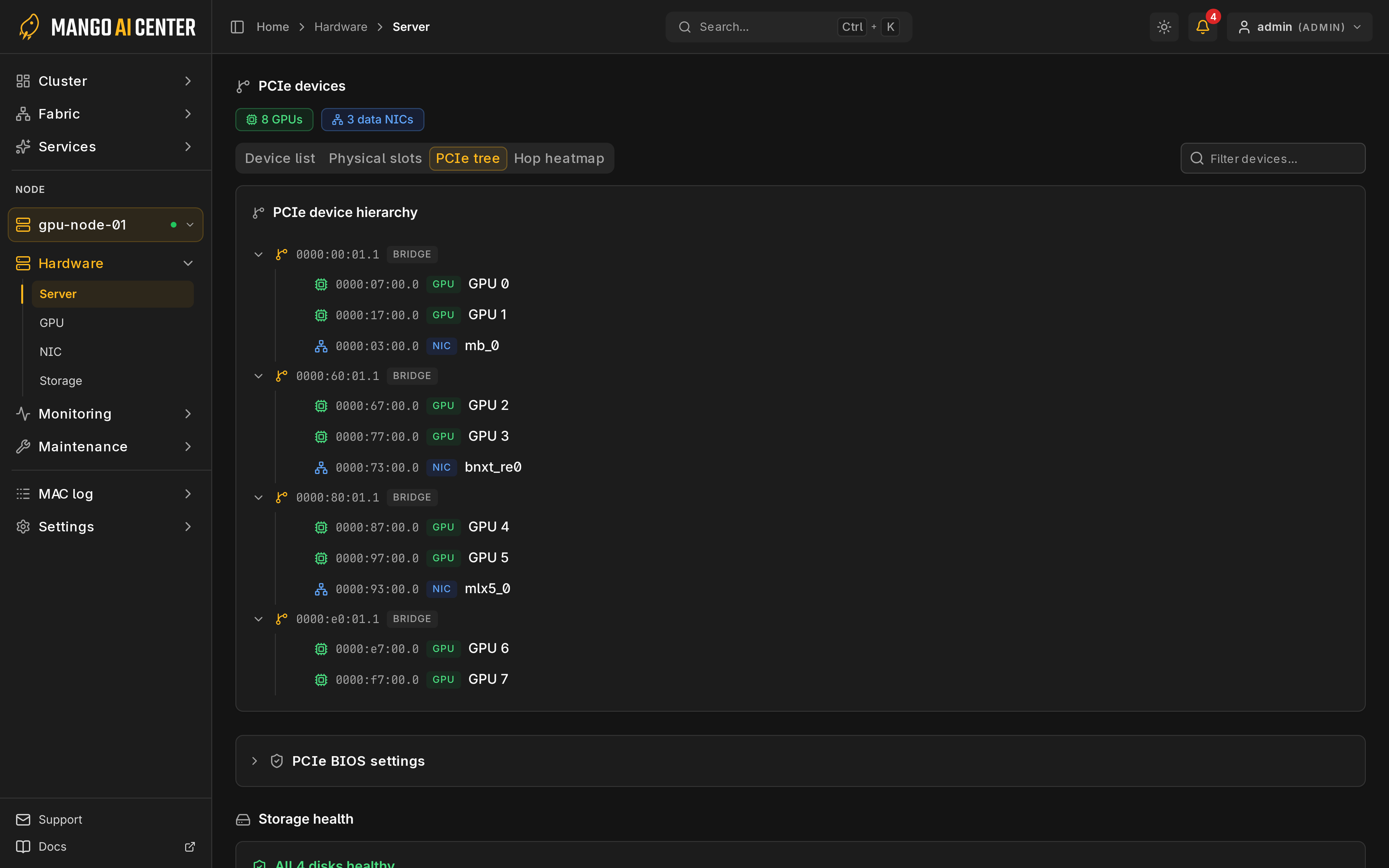Click the GPU 0 chip icon
Viewport: 1389px width, 868px height.
click(x=321, y=284)
